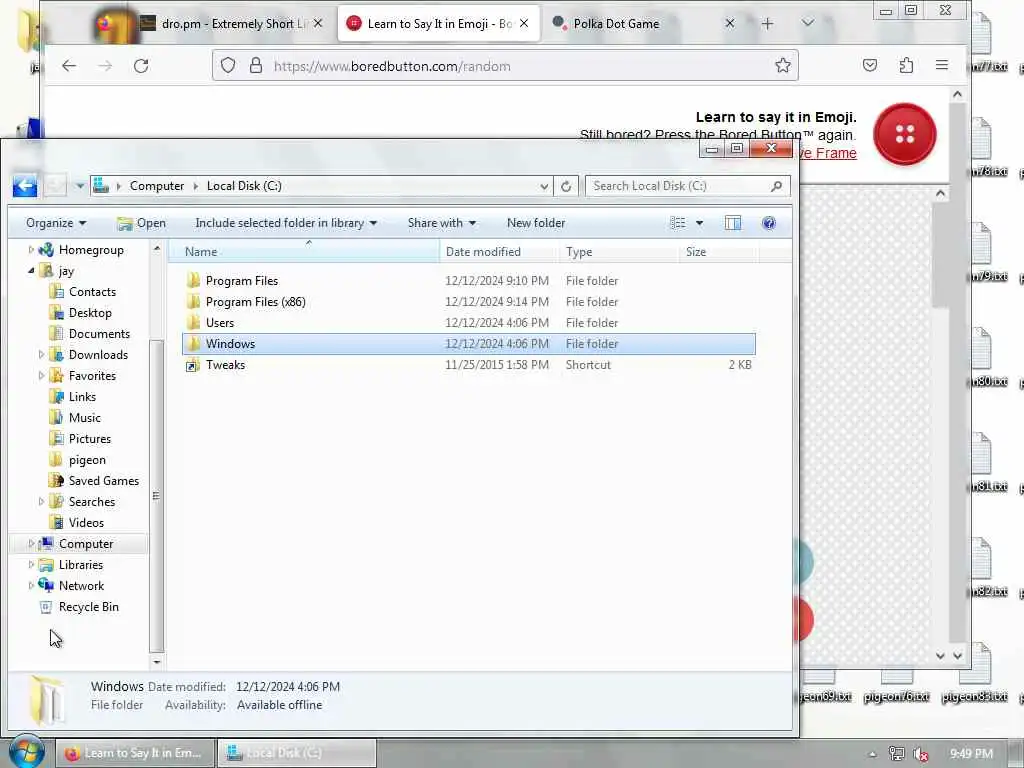
Task: Click the change view icon in Explorer
Action: pos(678,223)
